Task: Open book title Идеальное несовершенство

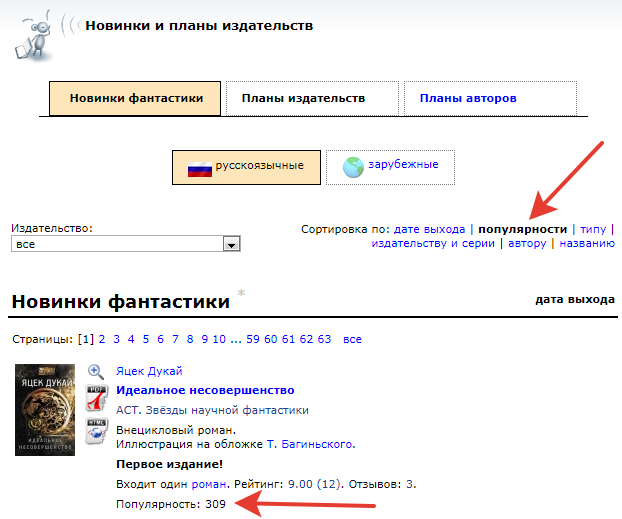Action: (205, 390)
